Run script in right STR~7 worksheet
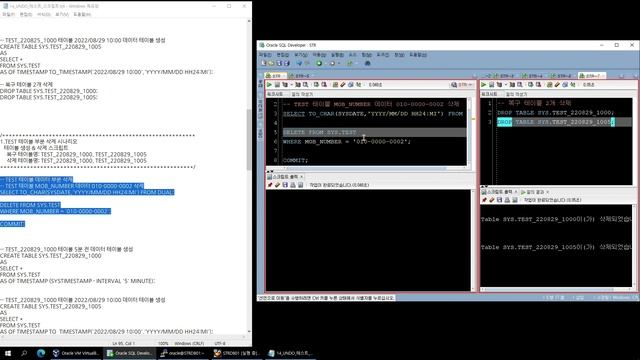The width and height of the screenshot is (640, 360). [491, 84]
